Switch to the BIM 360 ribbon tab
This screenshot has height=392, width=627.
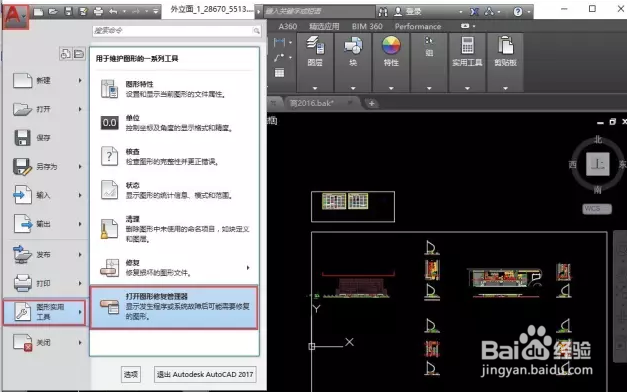point(367,26)
